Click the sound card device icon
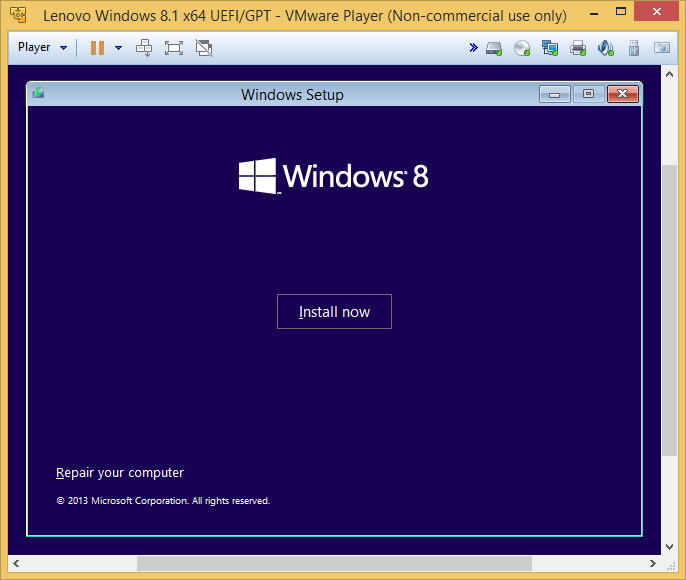Image resolution: width=686 pixels, height=580 pixels. [606, 48]
